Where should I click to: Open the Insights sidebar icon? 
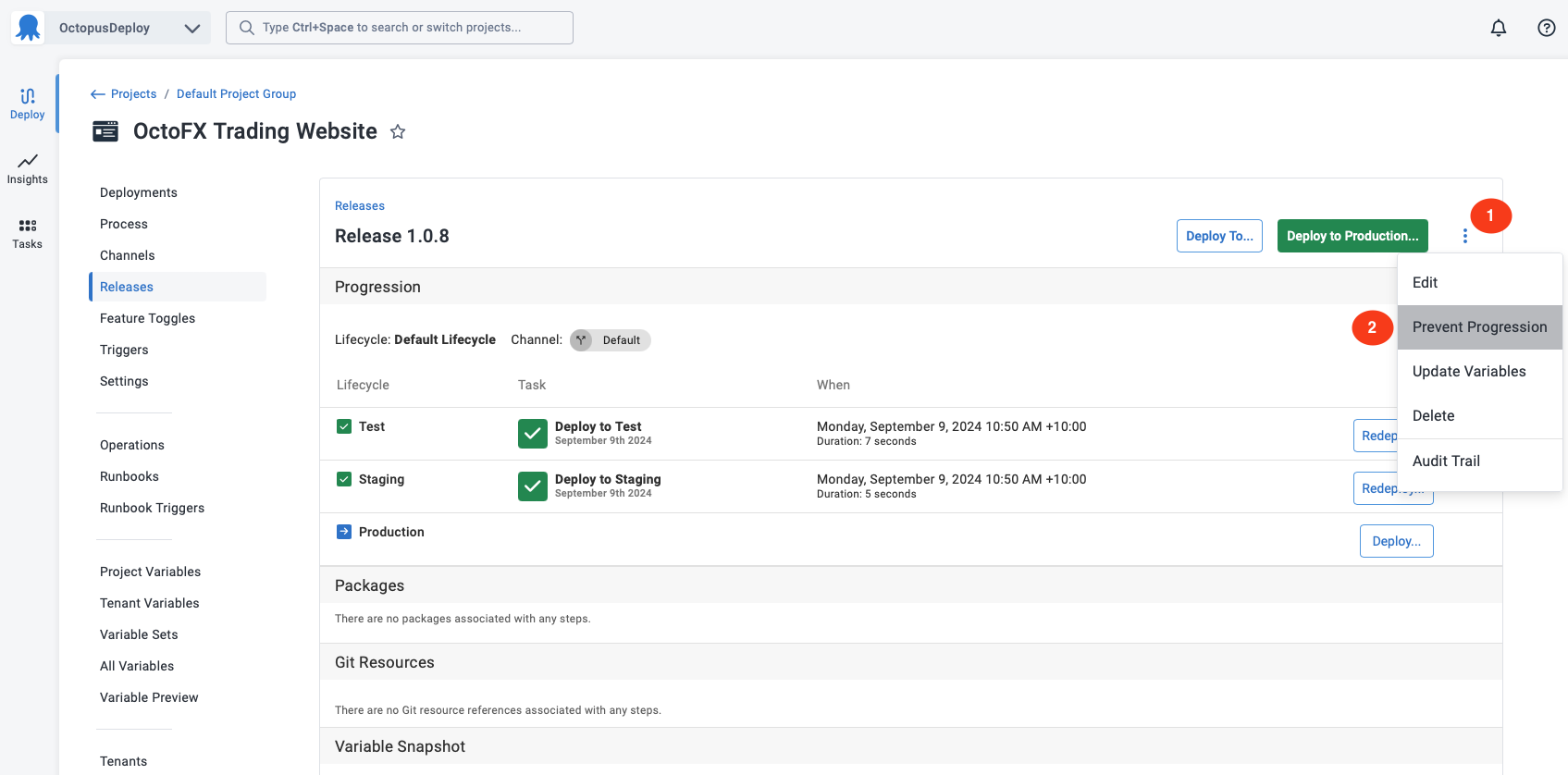coord(28,169)
